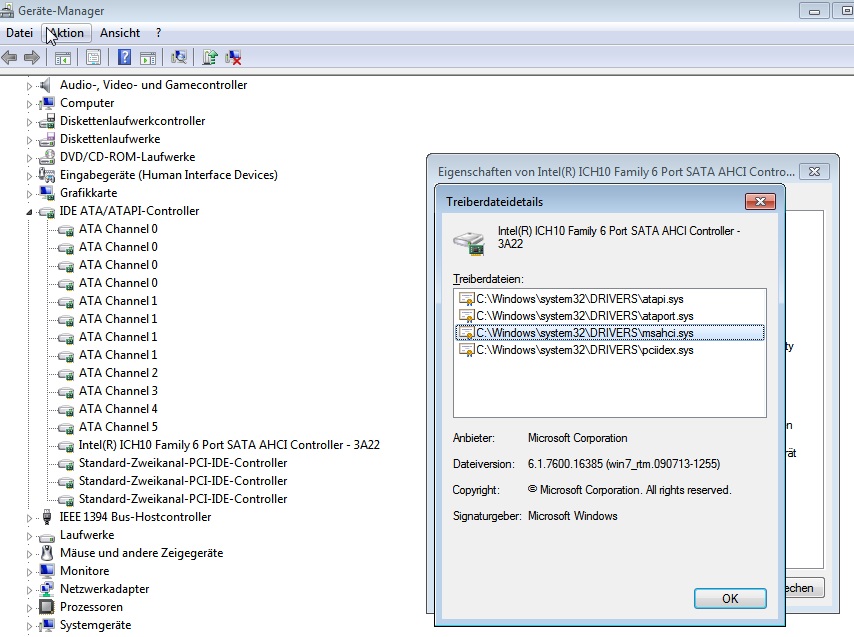The width and height of the screenshot is (854, 637).
Task: Select the Systemgeräte label
Action: tap(95, 625)
